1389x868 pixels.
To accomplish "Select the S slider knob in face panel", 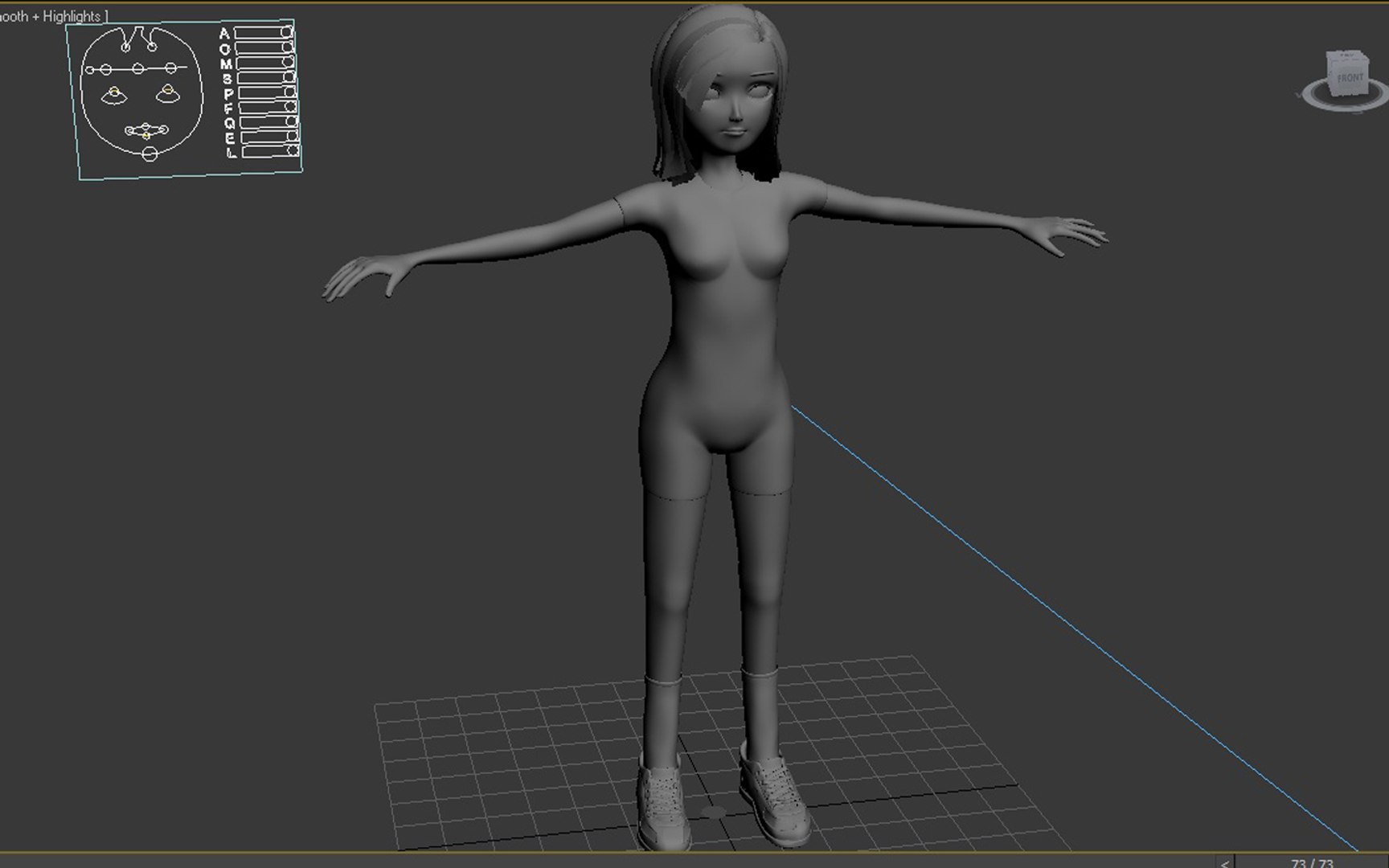I will tap(289, 77).
